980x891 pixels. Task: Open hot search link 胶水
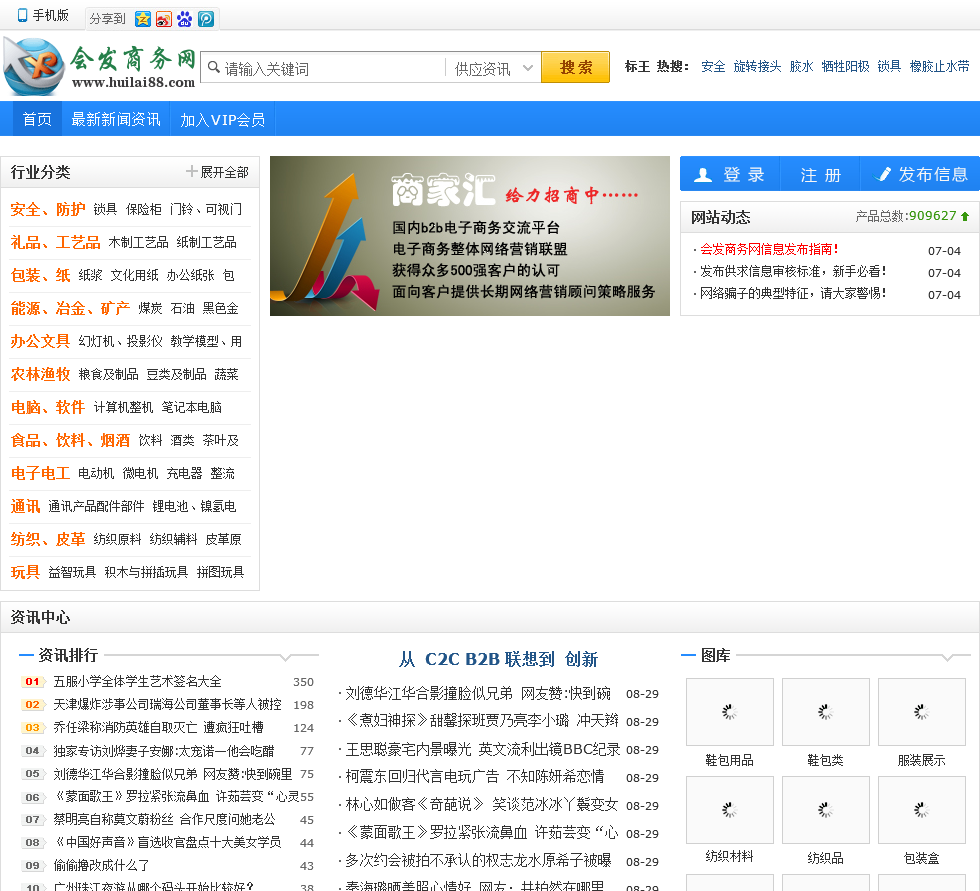click(x=801, y=66)
